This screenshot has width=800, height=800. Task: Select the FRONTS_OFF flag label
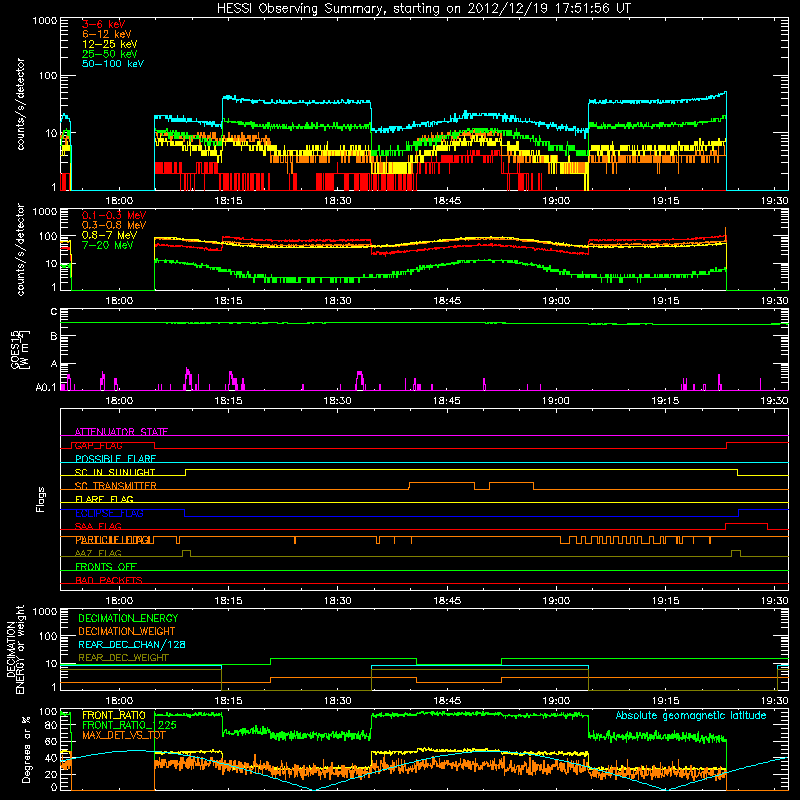point(106,567)
